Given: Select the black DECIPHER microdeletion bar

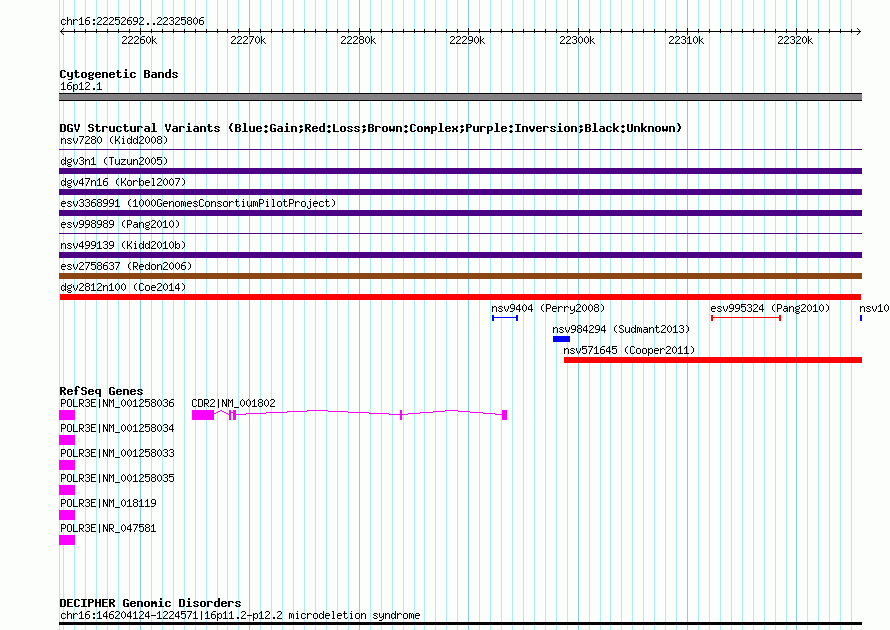Looking at the screenshot, I should click(460, 624).
